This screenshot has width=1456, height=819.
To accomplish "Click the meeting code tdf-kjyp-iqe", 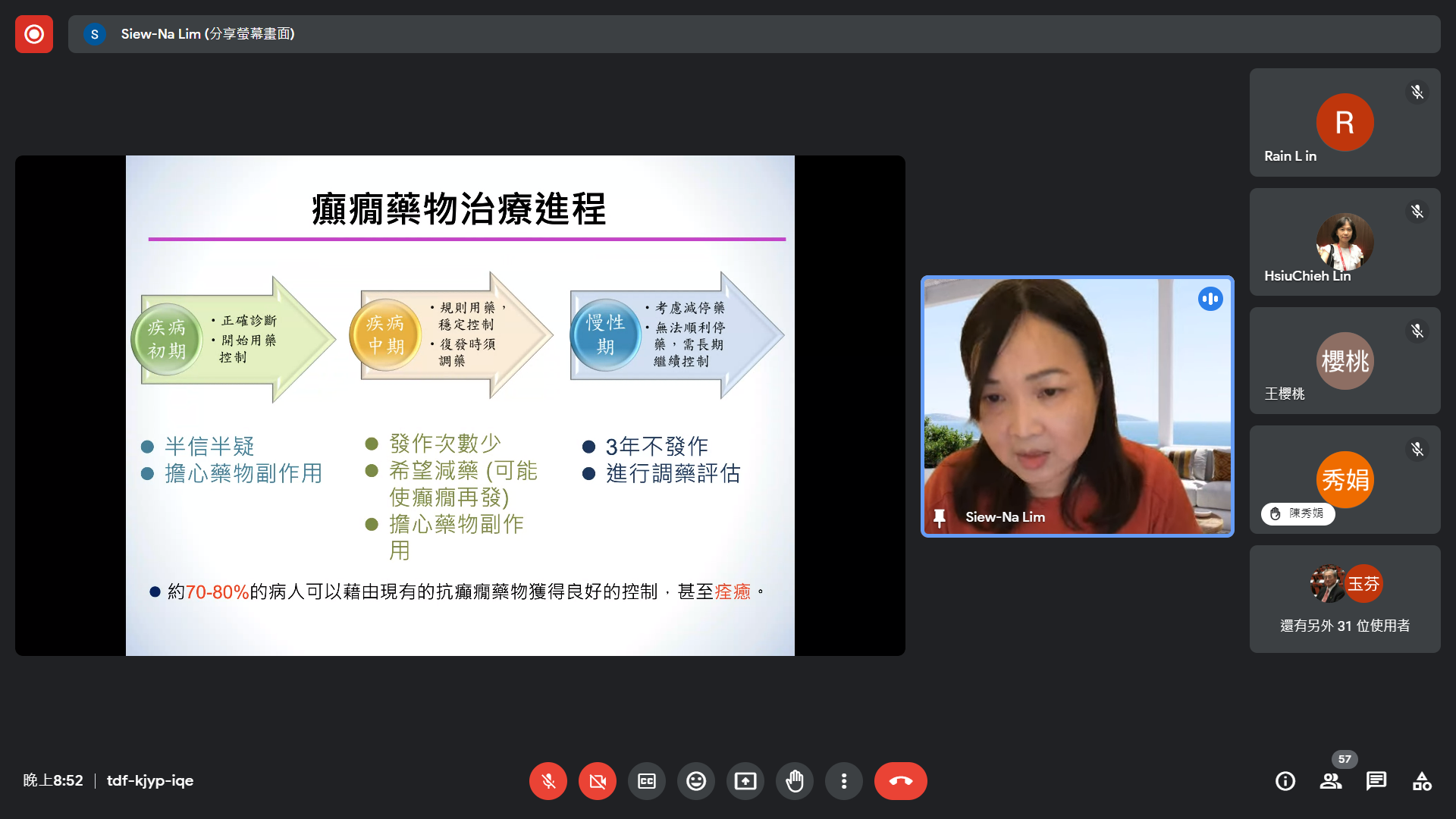I will [x=150, y=780].
